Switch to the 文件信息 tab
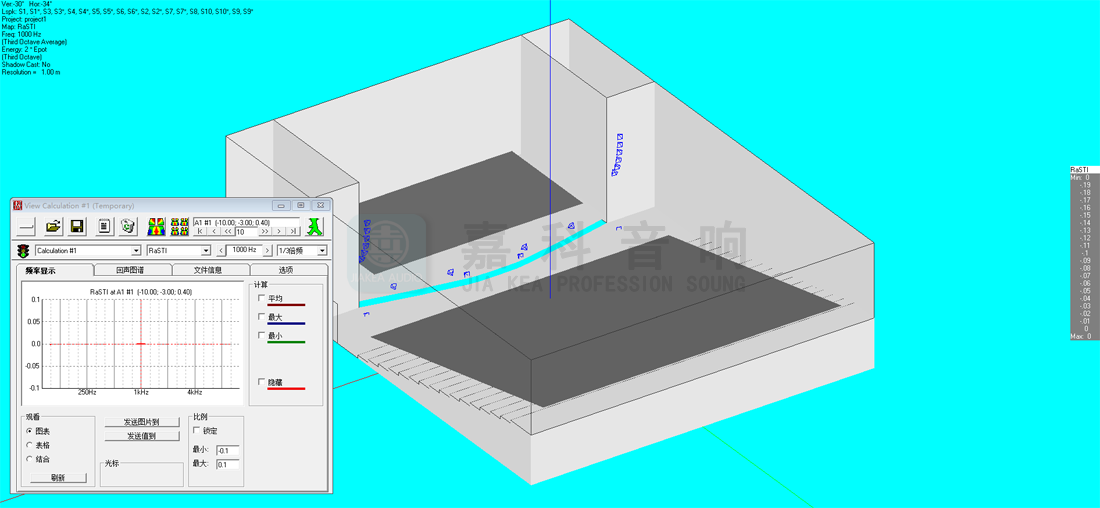Image resolution: width=1100 pixels, height=508 pixels. [208, 270]
